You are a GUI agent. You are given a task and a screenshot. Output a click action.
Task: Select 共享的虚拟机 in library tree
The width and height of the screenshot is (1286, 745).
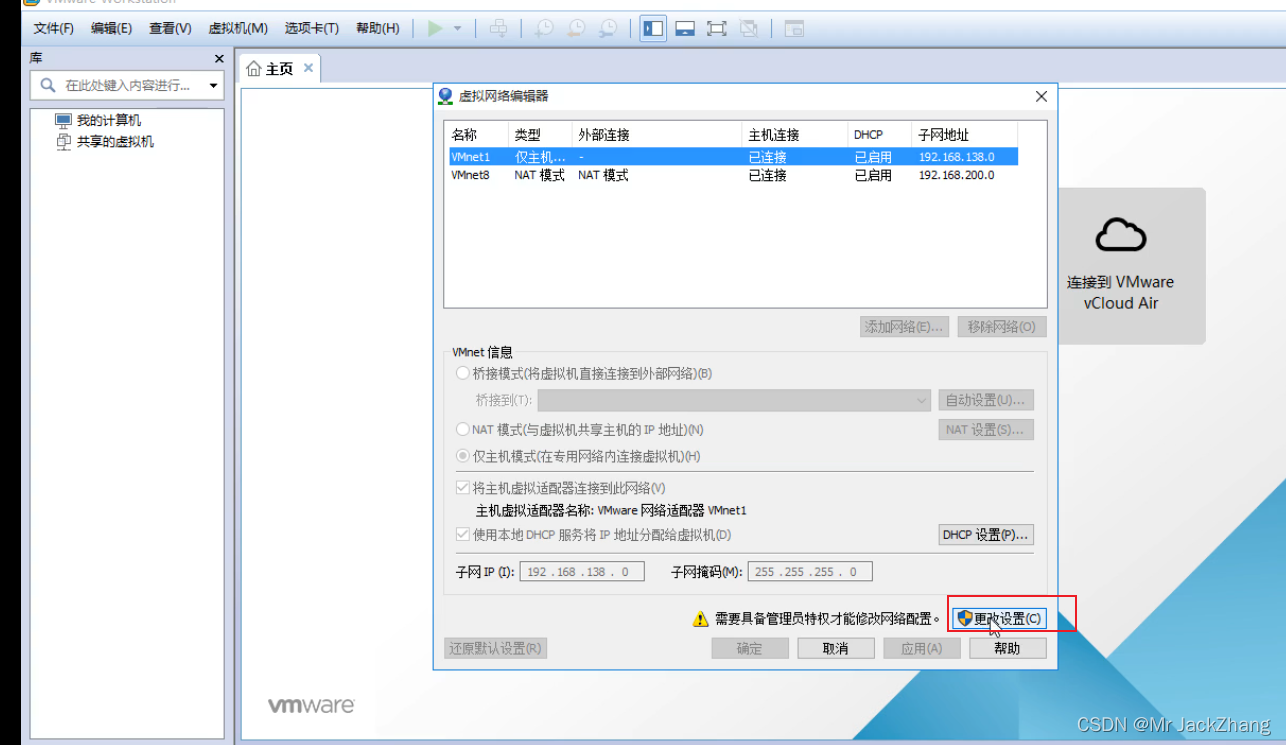pos(116,142)
